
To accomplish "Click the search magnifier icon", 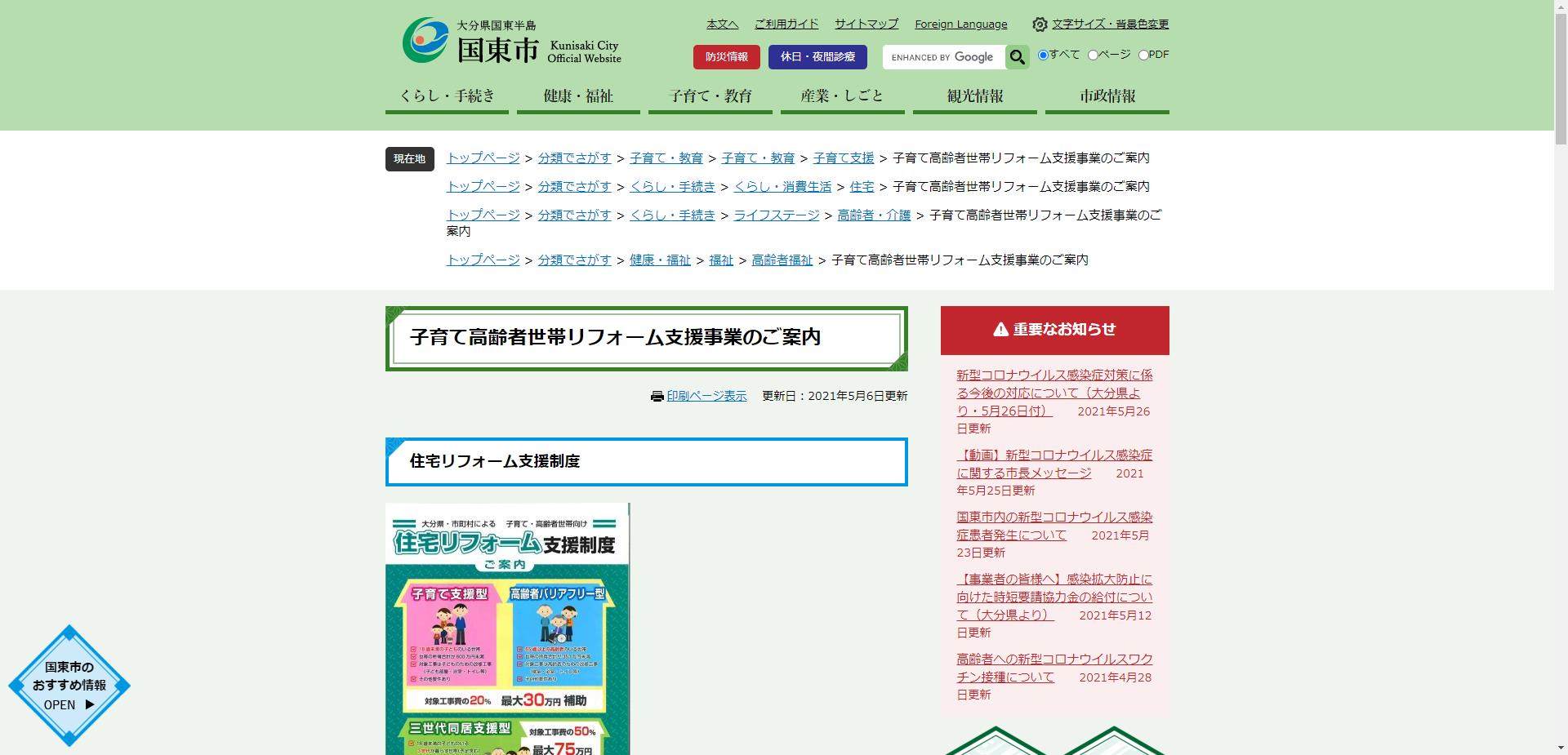I will 1016,57.
